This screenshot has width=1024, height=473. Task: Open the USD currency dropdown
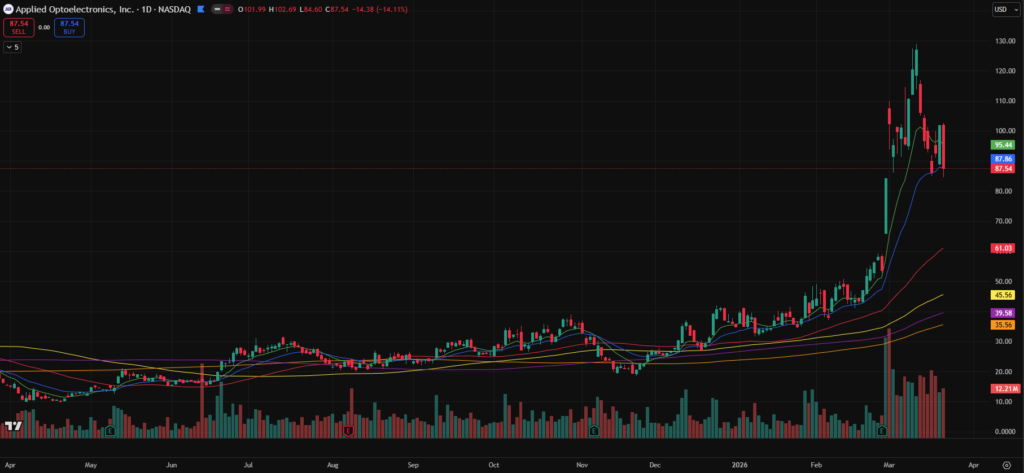click(x=1003, y=9)
